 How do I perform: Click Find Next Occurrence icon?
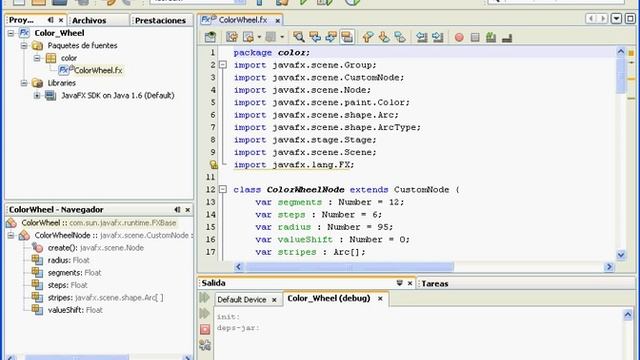coord(331,37)
